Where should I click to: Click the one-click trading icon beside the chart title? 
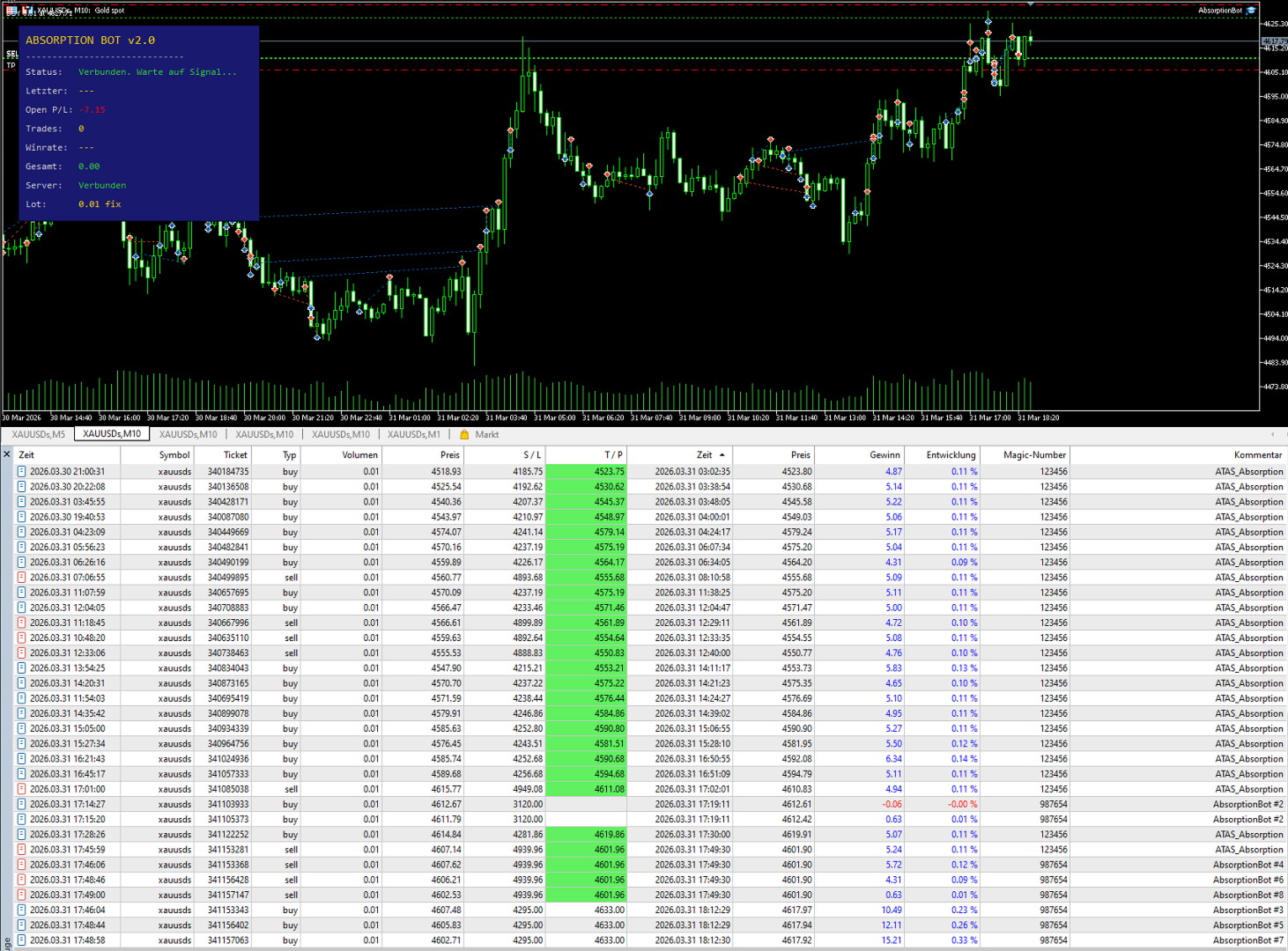click(27, 11)
